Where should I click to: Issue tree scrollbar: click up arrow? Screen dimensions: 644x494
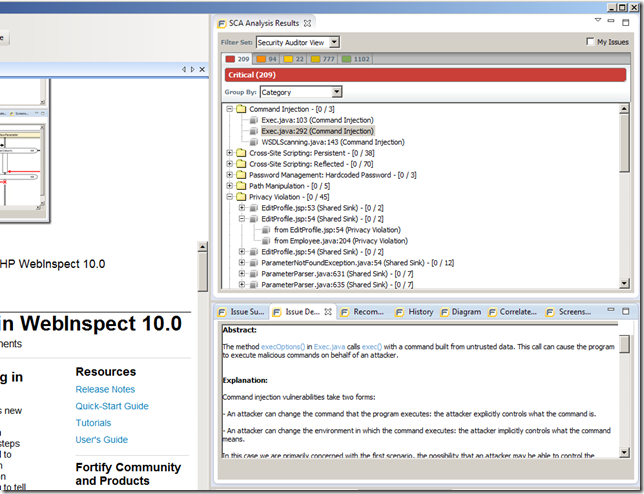[x=624, y=109]
